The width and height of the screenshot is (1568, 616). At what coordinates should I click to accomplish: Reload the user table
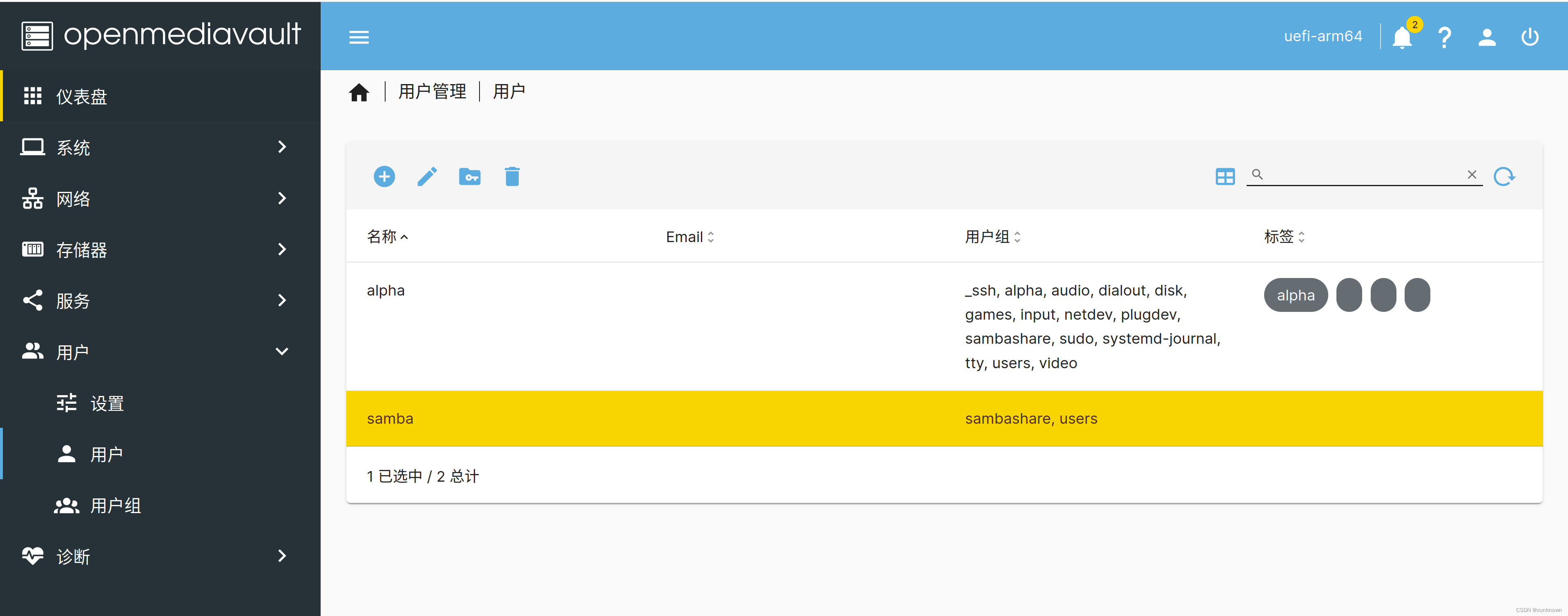click(x=1504, y=176)
